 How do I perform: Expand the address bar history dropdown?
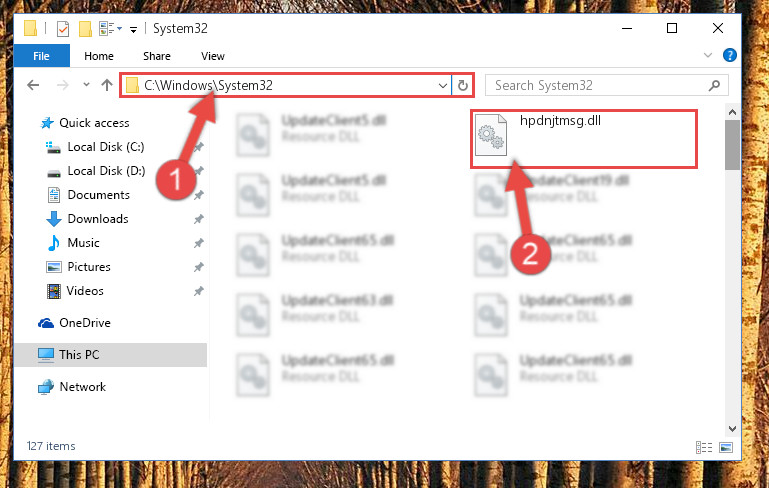[x=442, y=86]
